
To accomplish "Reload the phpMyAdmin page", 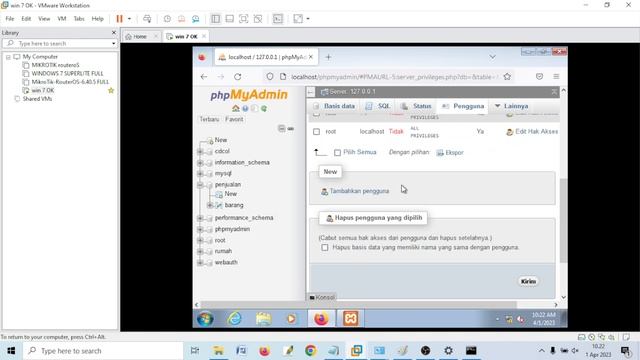I will coord(238,77).
